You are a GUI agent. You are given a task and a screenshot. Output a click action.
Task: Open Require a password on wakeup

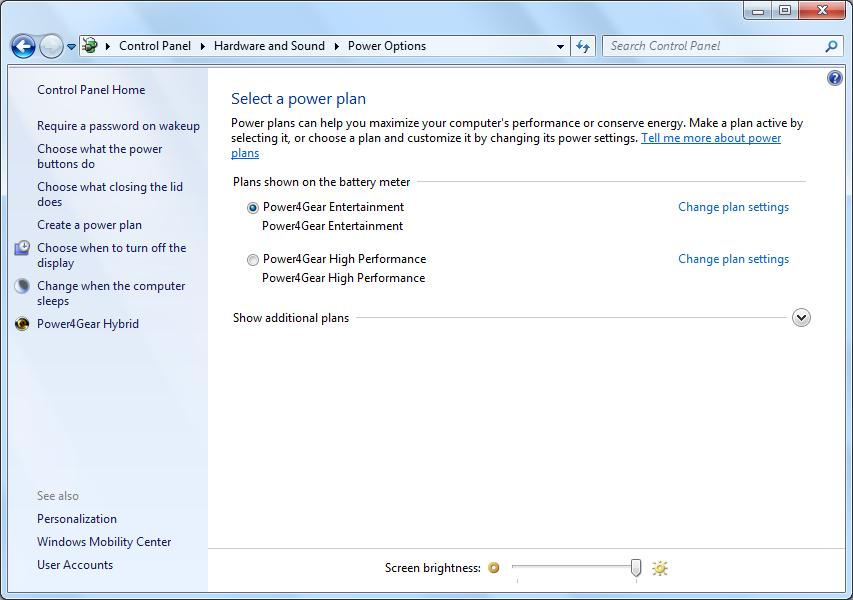click(118, 126)
